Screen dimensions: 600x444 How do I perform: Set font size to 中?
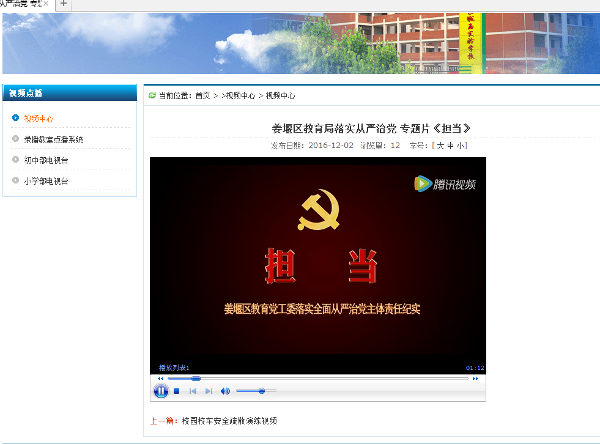[450, 145]
